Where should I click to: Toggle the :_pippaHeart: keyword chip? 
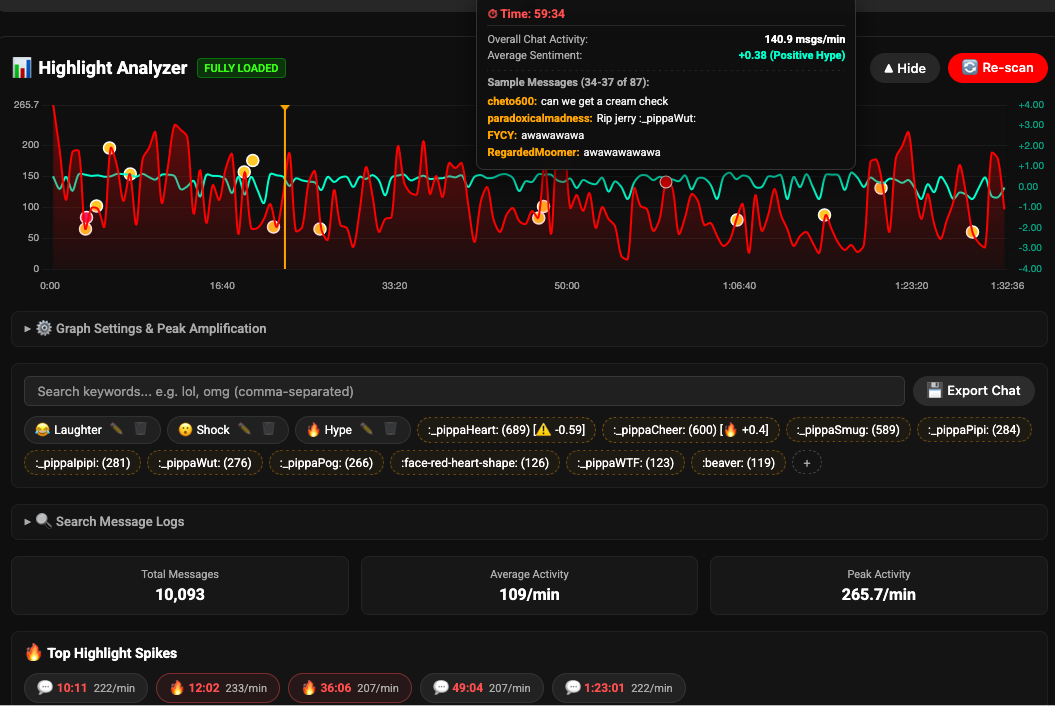click(506, 430)
